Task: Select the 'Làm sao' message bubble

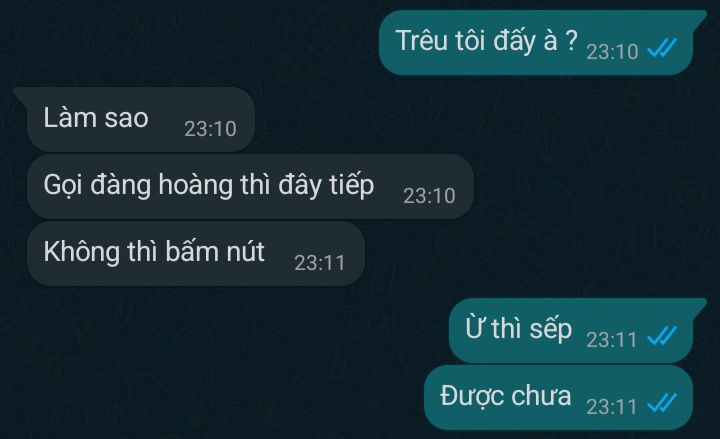Action: click(136, 119)
